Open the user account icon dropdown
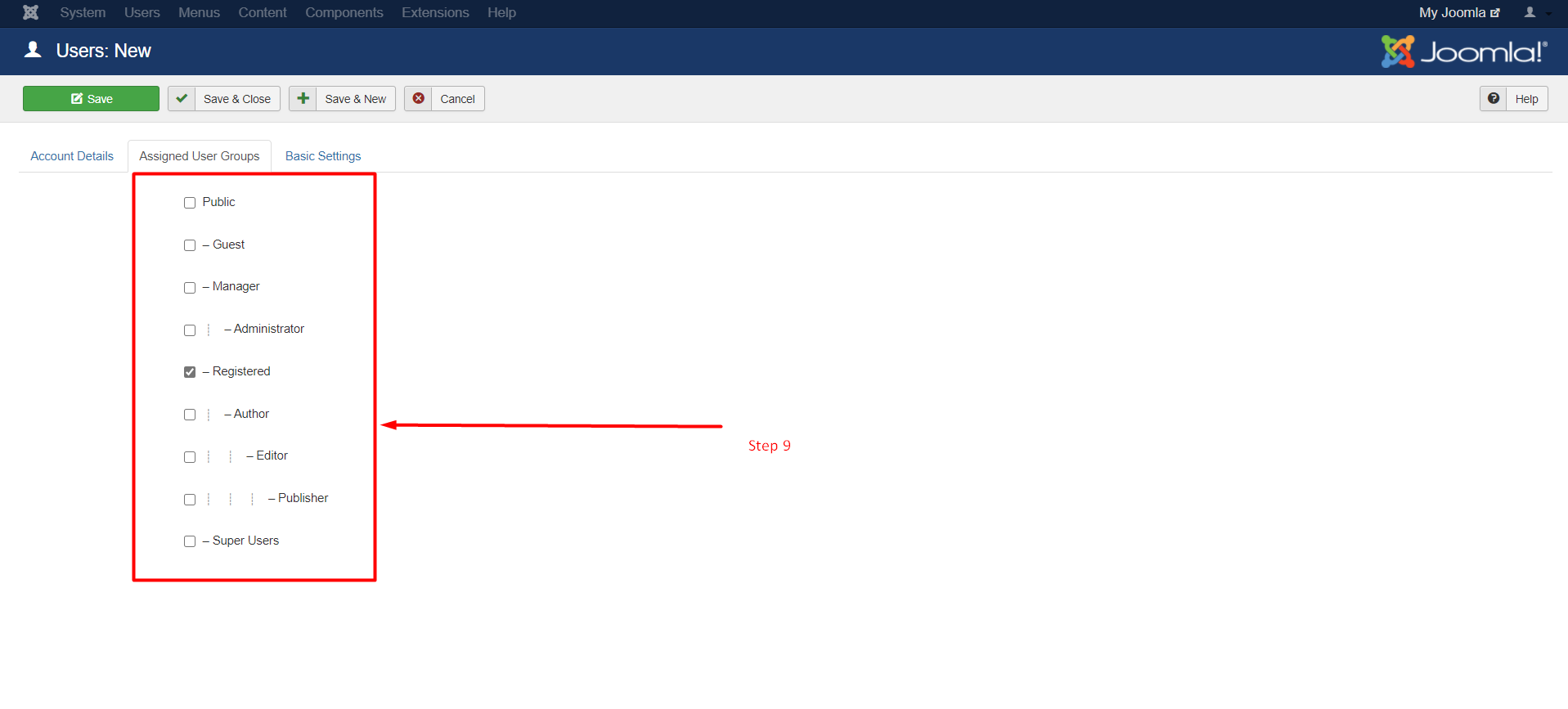1568x709 pixels. click(x=1537, y=12)
